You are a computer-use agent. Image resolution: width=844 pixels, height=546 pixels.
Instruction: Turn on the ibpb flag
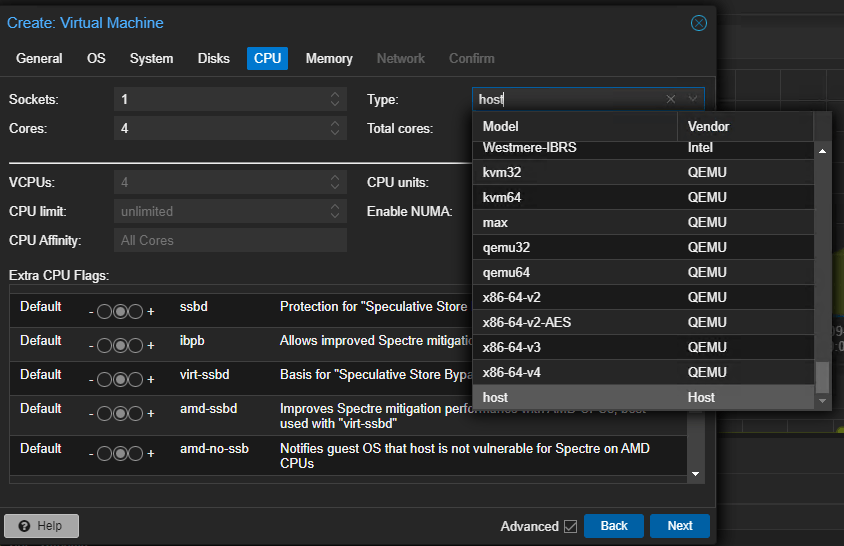tap(136, 345)
